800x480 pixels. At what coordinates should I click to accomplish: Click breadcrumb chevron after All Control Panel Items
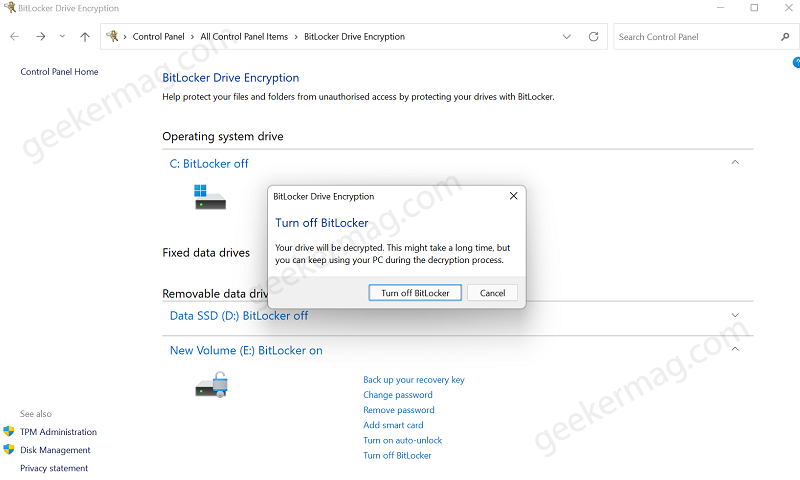click(296, 37)
